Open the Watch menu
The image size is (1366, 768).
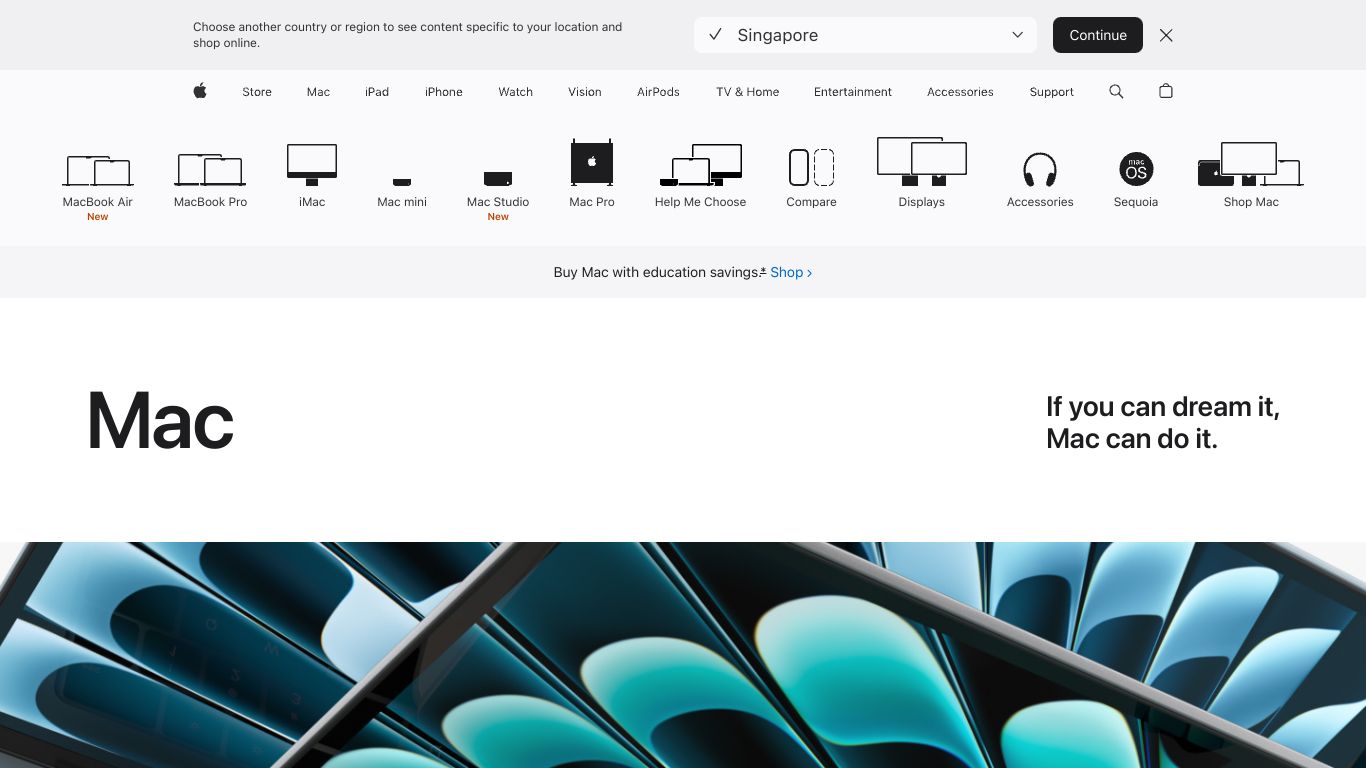(516, 92)
